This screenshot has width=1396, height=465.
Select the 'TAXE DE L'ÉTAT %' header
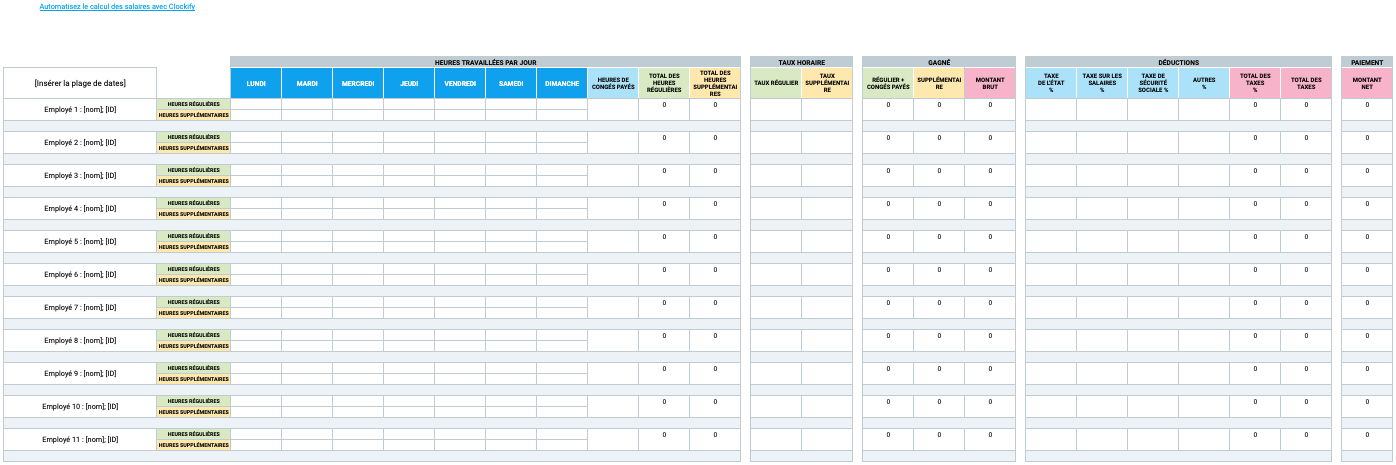pos(1051,83)
